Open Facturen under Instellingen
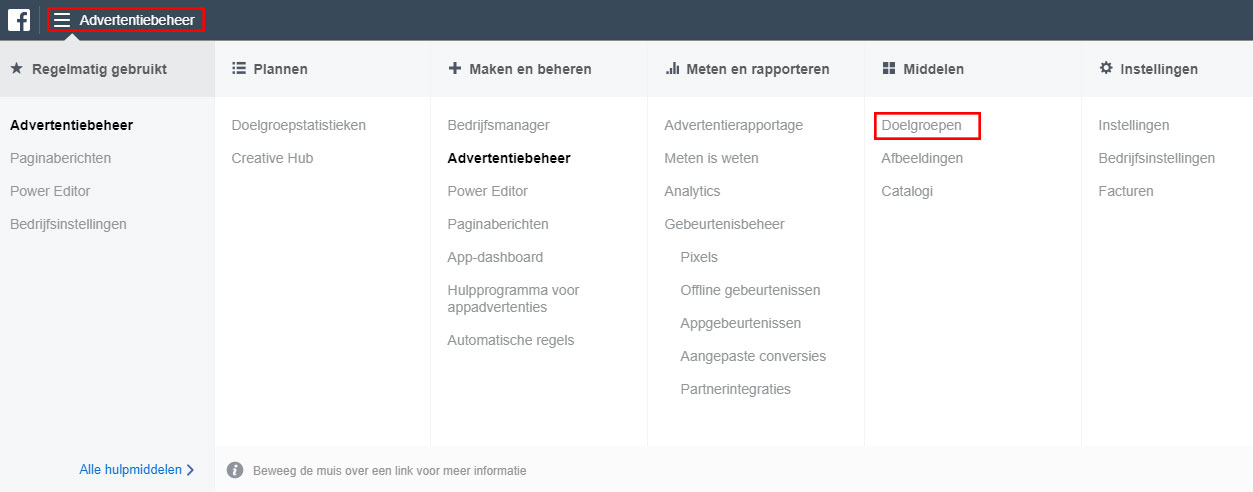 (x=1126, y=191)
